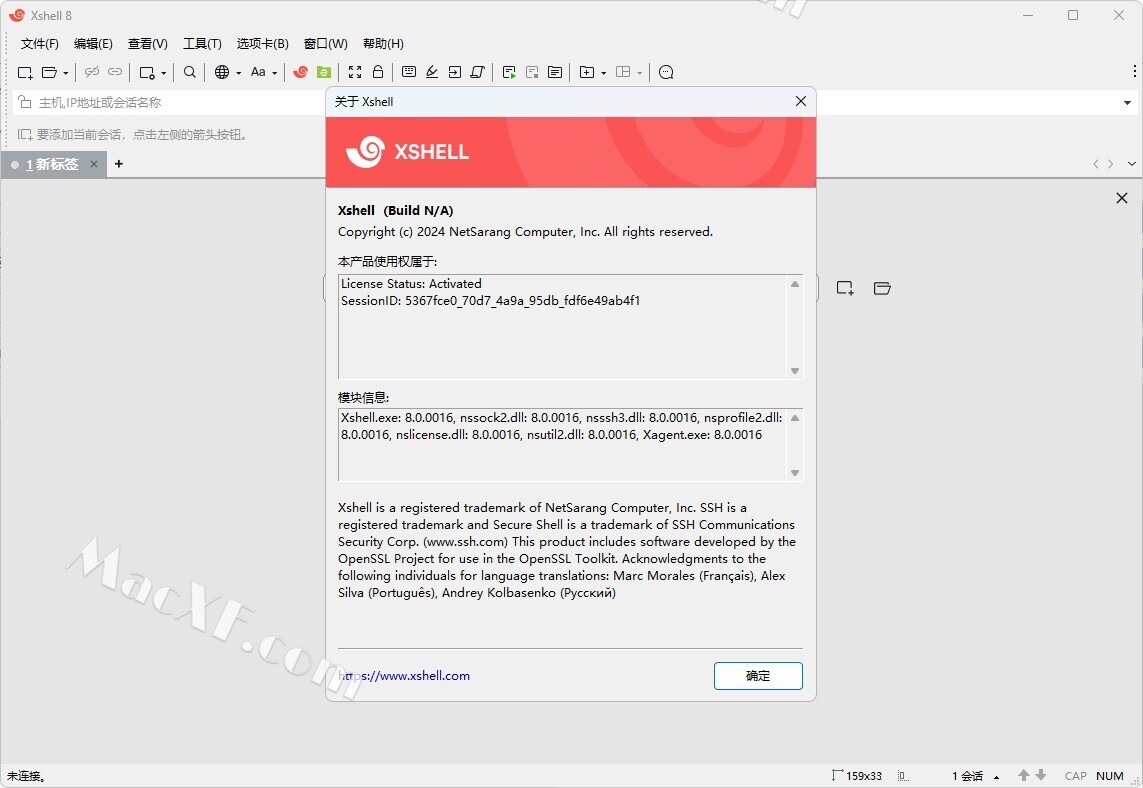This screenshot has height=788, width=1143.
Task: Open the 文件(F) menu
Action: 39,44
